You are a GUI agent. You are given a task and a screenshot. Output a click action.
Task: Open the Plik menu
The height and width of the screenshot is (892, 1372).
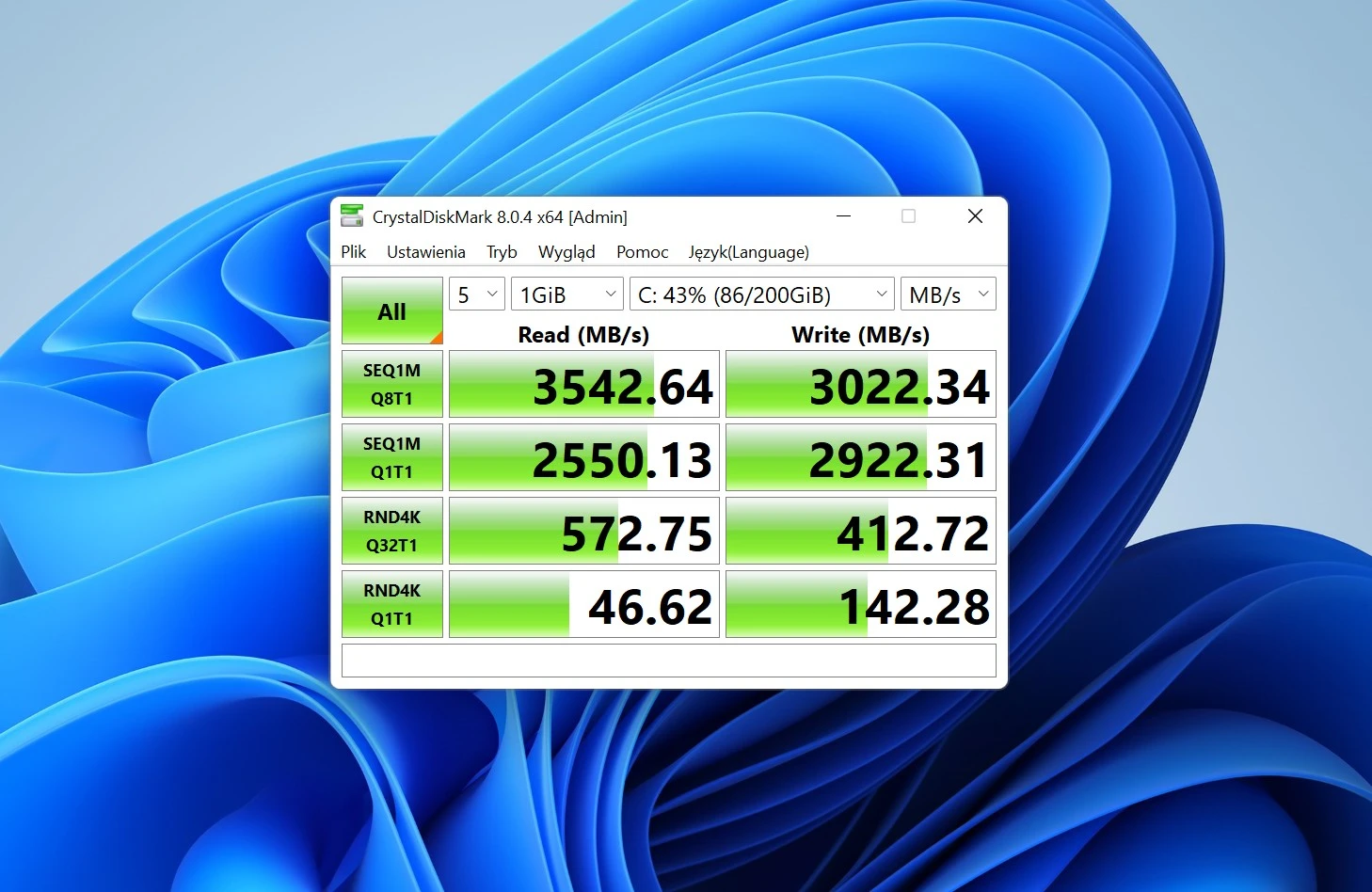(x=353, y=252)
